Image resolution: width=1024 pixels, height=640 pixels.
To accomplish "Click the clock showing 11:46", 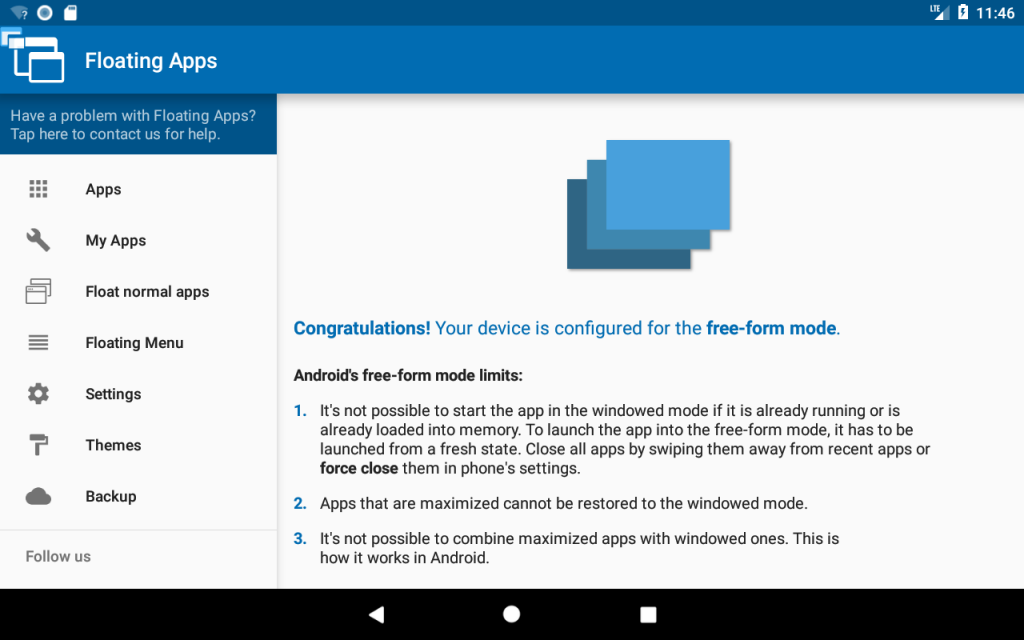I will click(997, 14).
